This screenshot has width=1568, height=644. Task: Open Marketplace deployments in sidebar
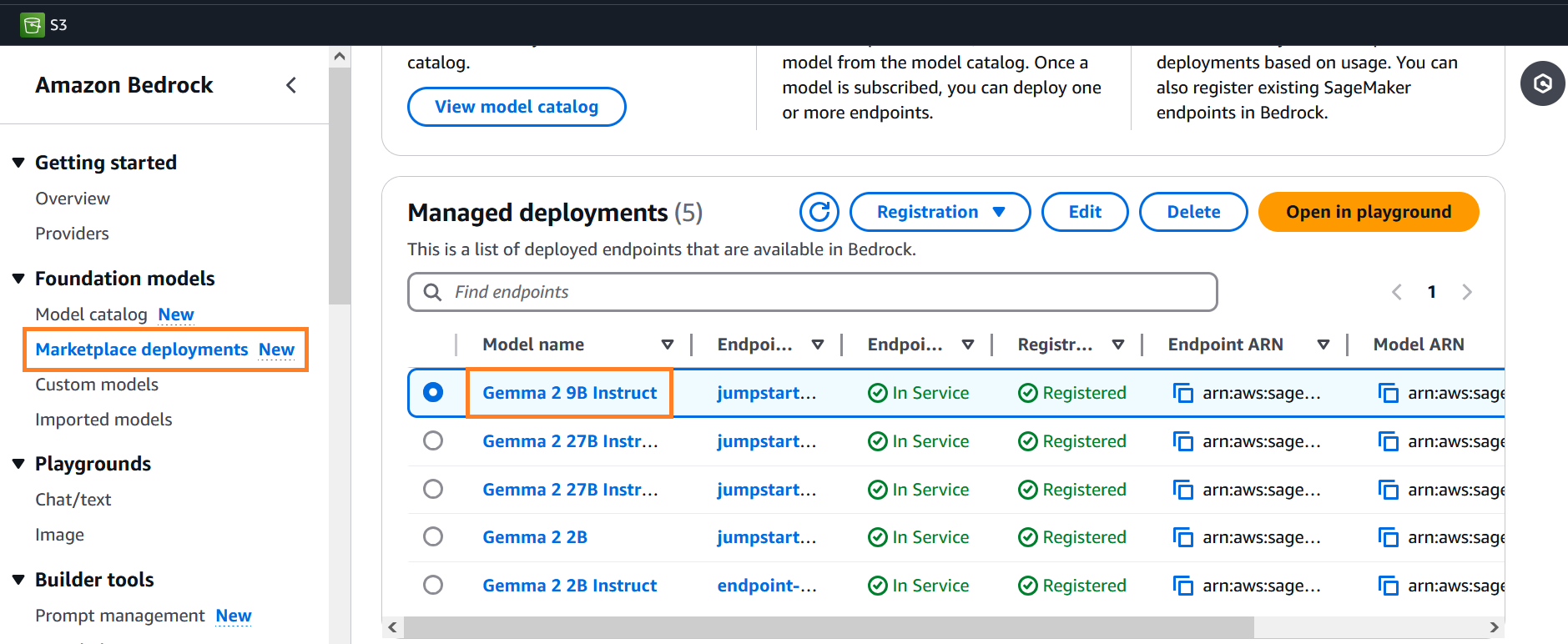click(x=141, y=350)
